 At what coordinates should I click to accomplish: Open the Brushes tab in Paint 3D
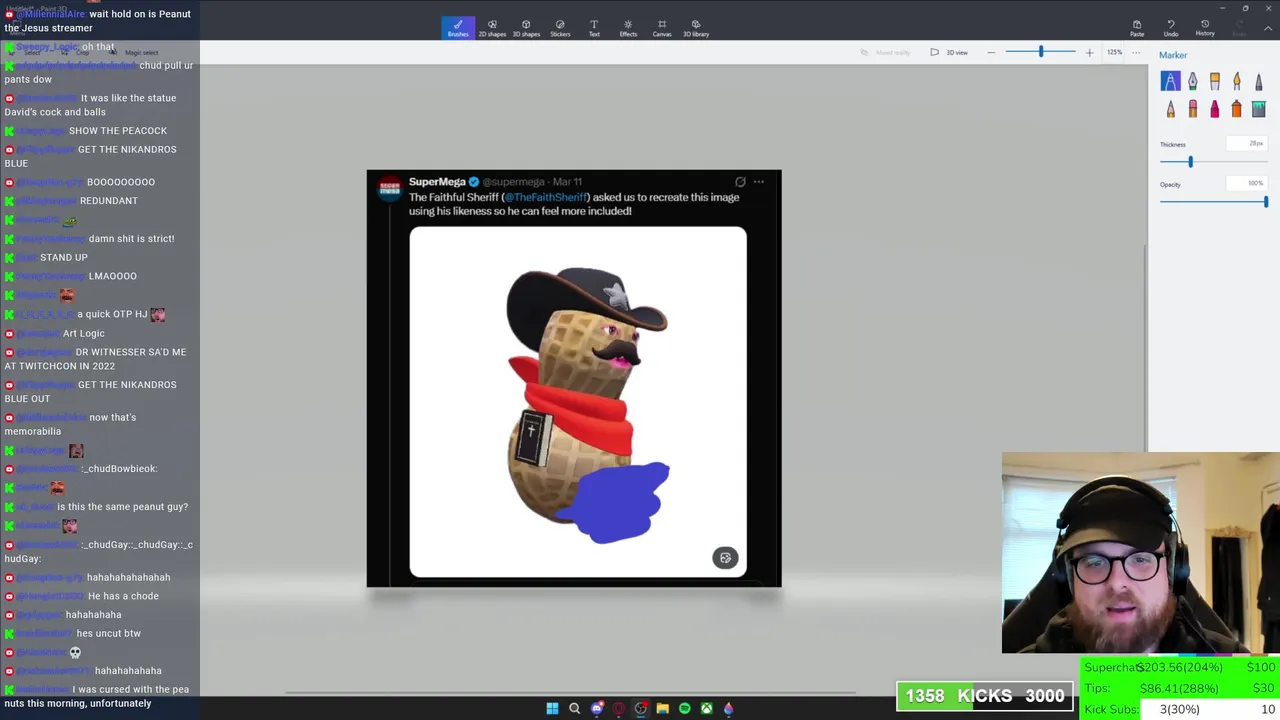[x=458, y=28]
